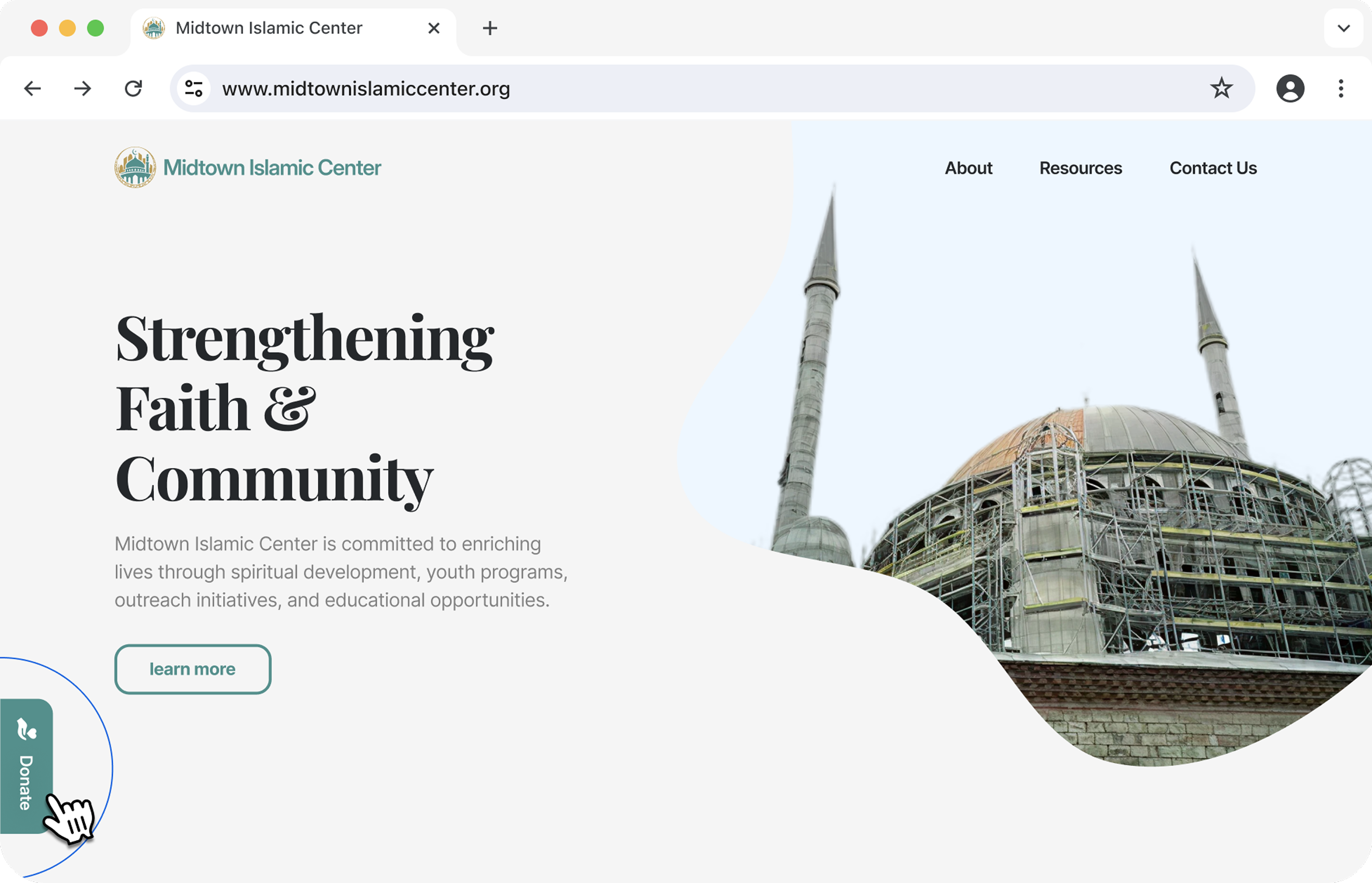Screen dimensions: 1372x883
Task: Reload the page with refresh icon
Action: tap(133, 88)
